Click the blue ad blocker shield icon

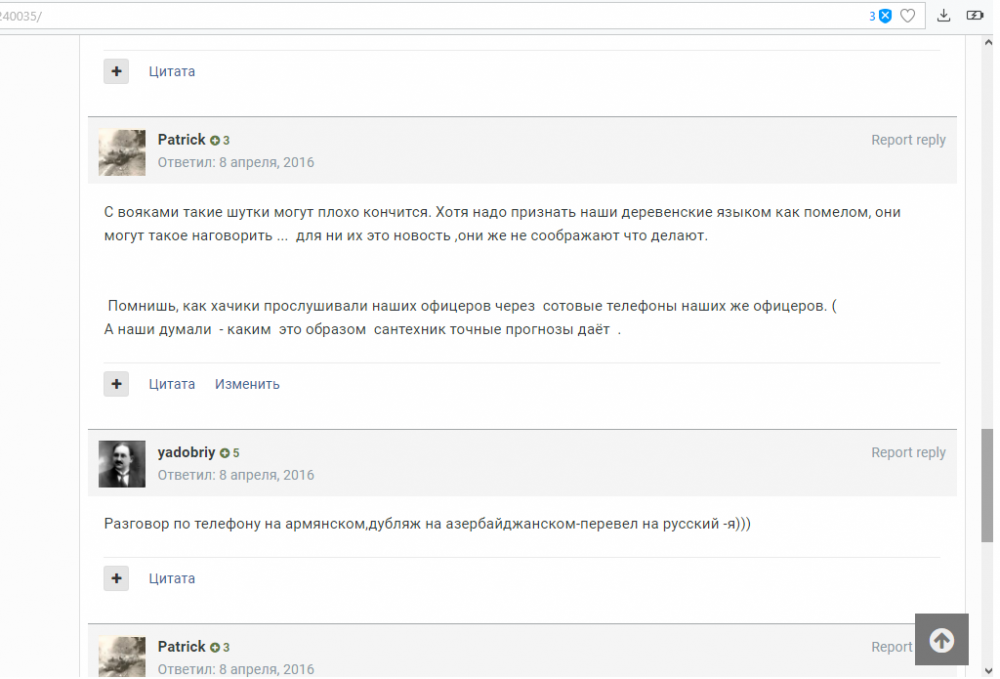pyautogui.click(x=884, y=15)
